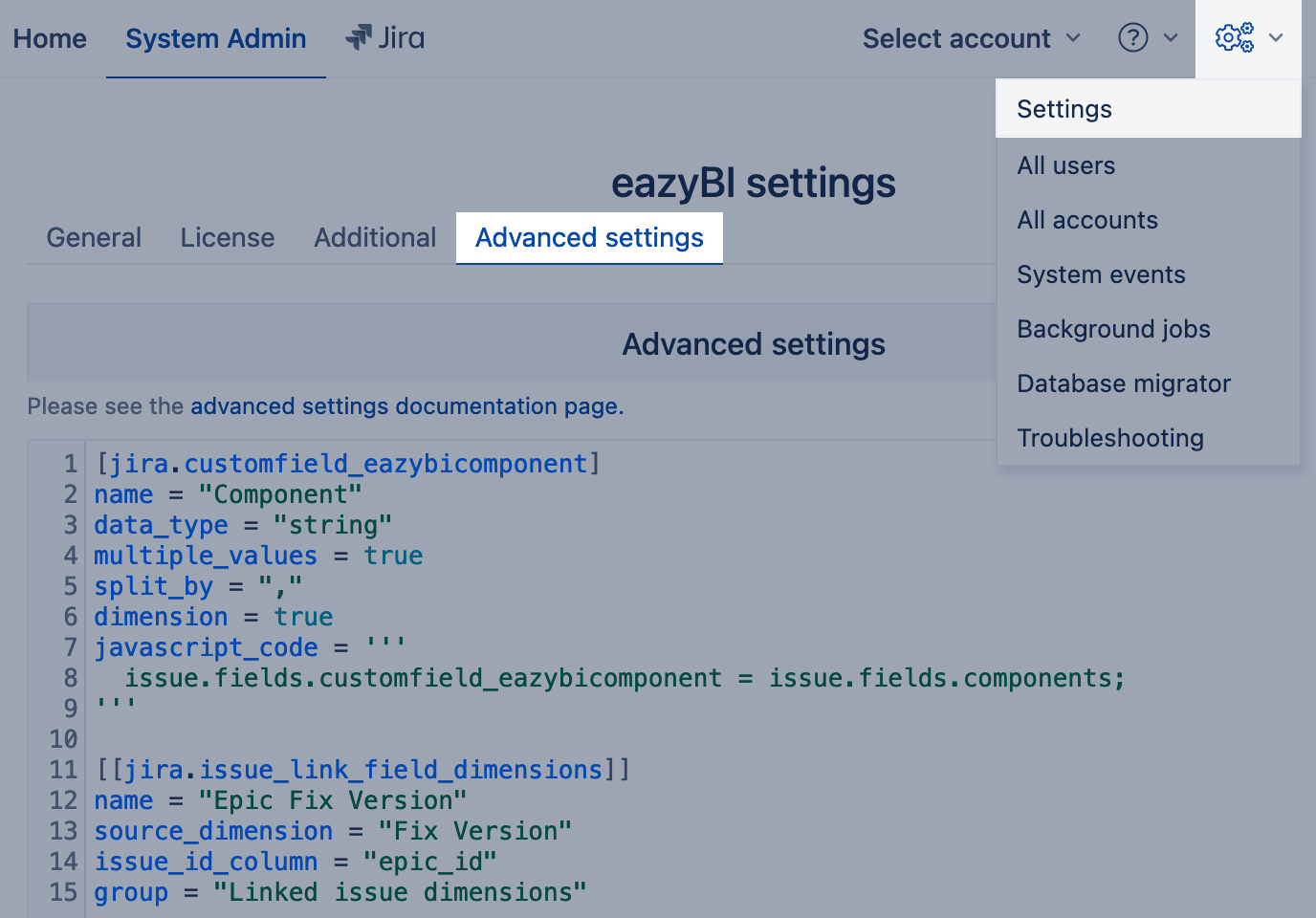Switch to the General settings tab
This screenshot has width=1316, height=918.
(x=94, y=237)
